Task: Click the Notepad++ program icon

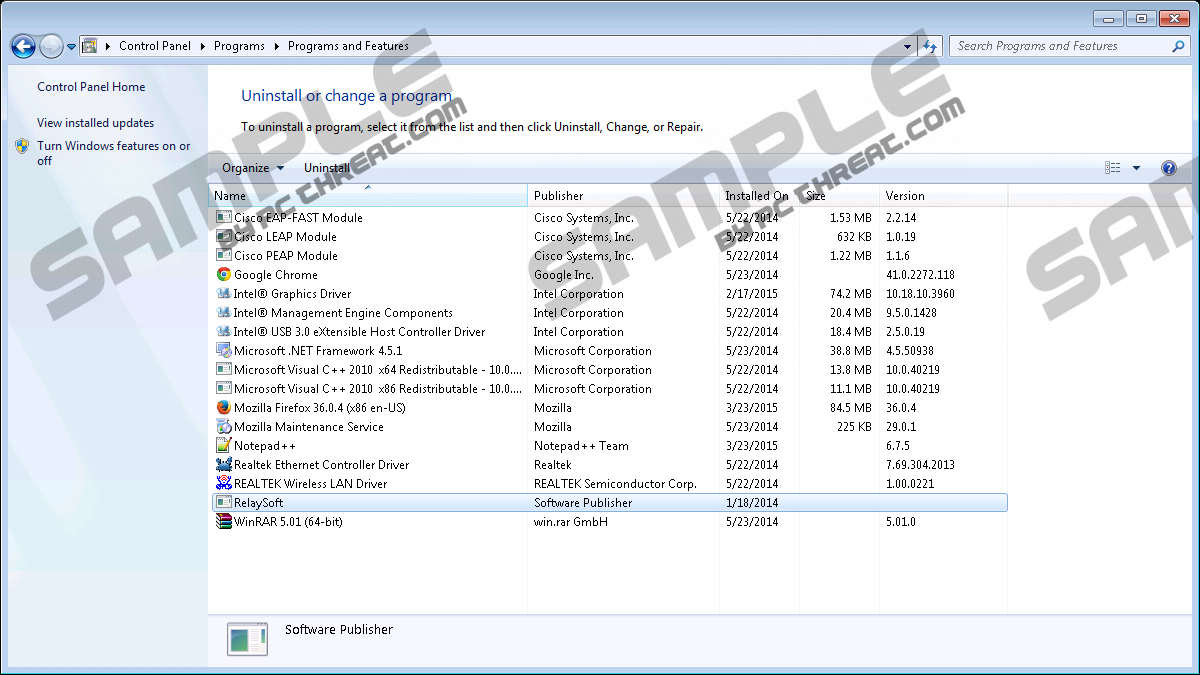Action: 224,446
